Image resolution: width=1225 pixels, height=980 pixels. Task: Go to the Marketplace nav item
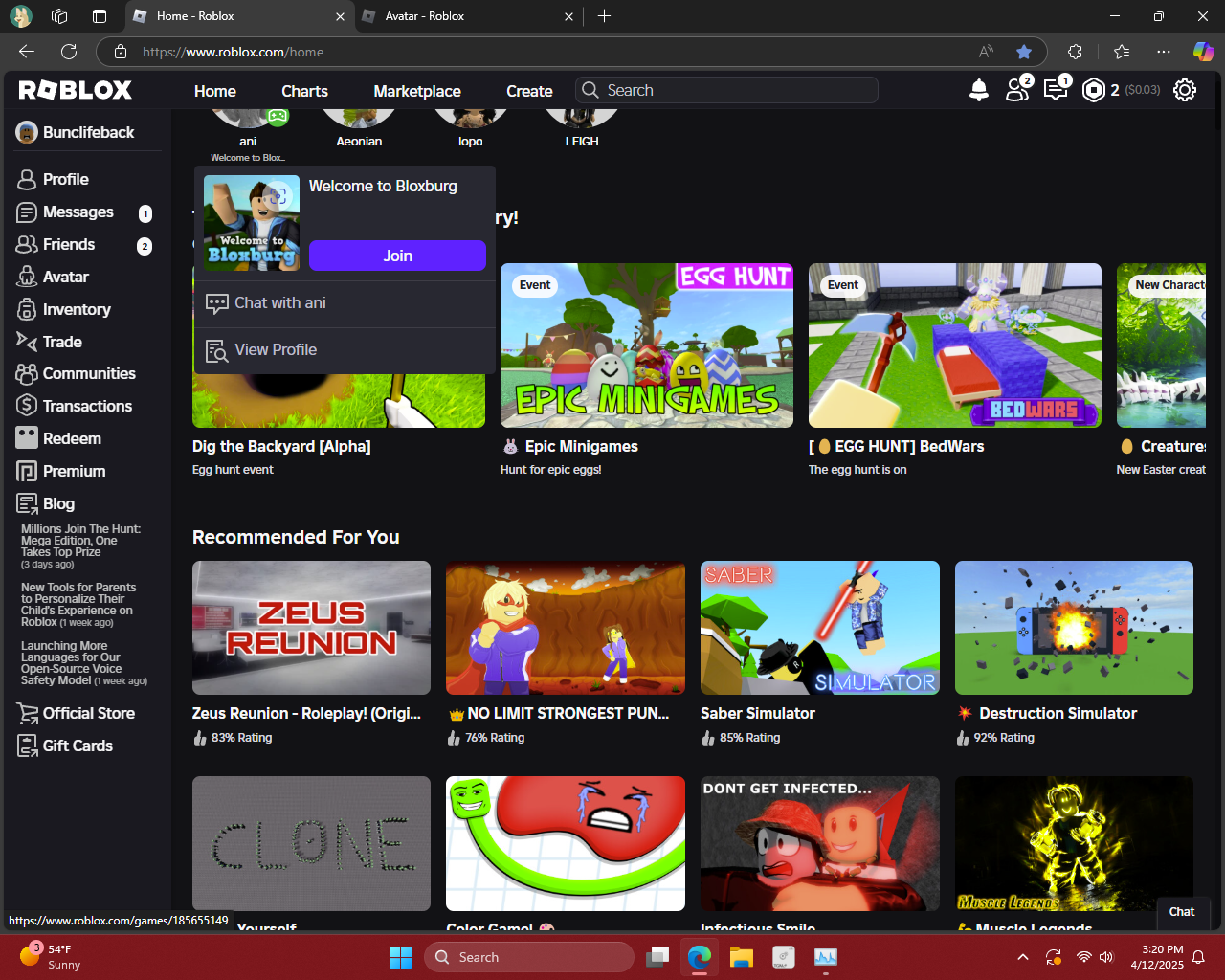point(417,91)
